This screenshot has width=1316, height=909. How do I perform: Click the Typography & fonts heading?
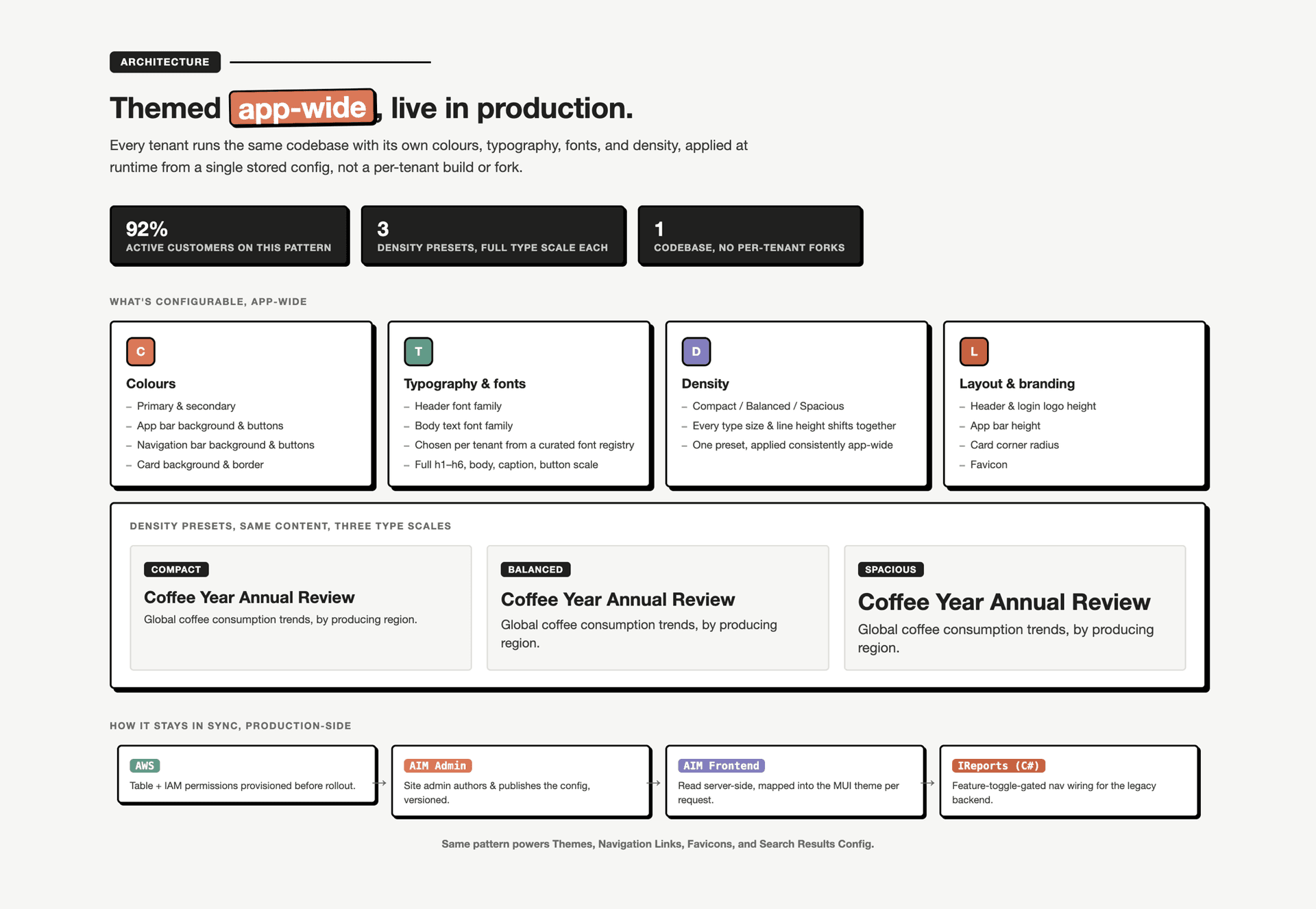click(465, 384)
